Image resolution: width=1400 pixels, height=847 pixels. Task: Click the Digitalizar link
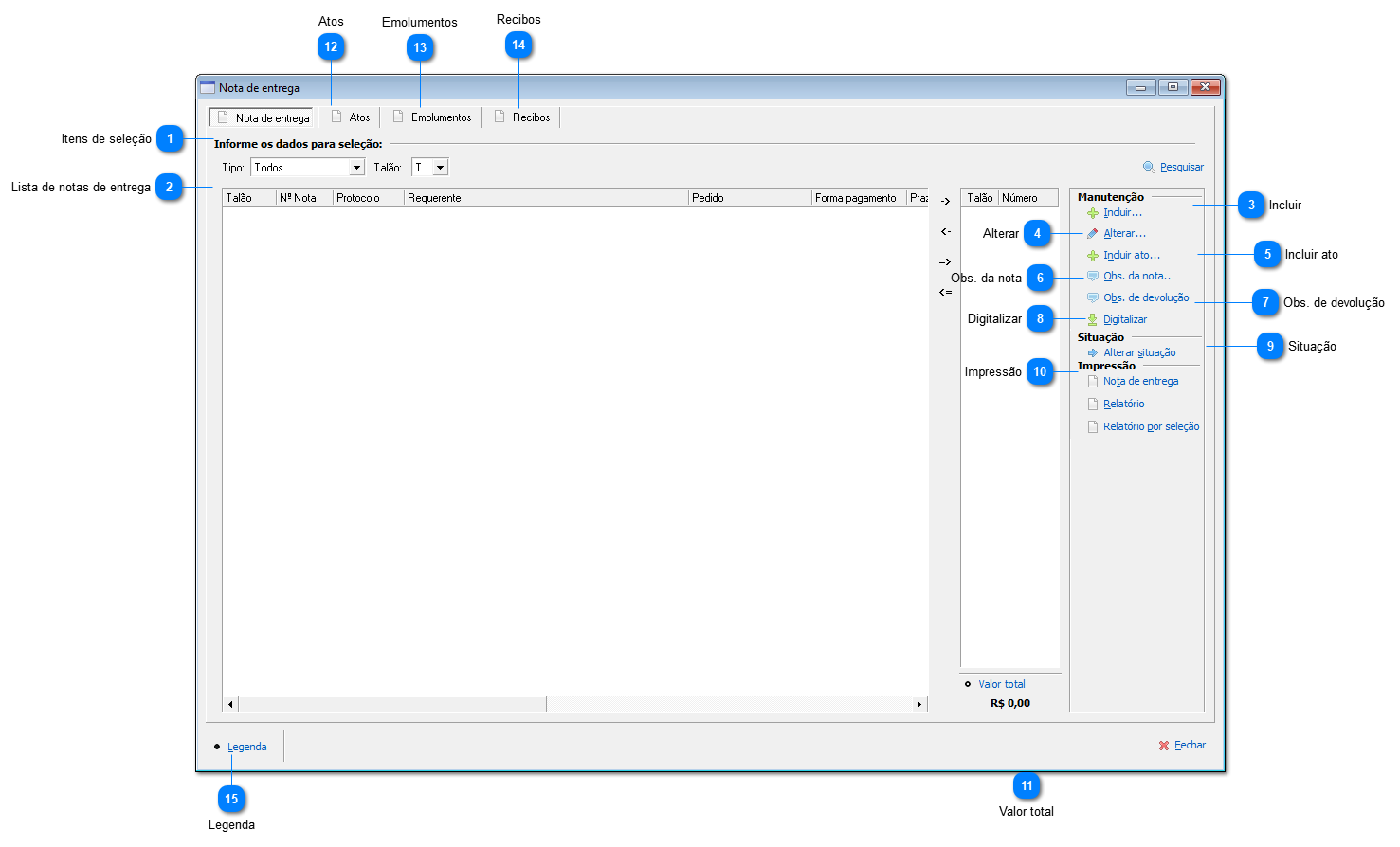[1125, 320]
